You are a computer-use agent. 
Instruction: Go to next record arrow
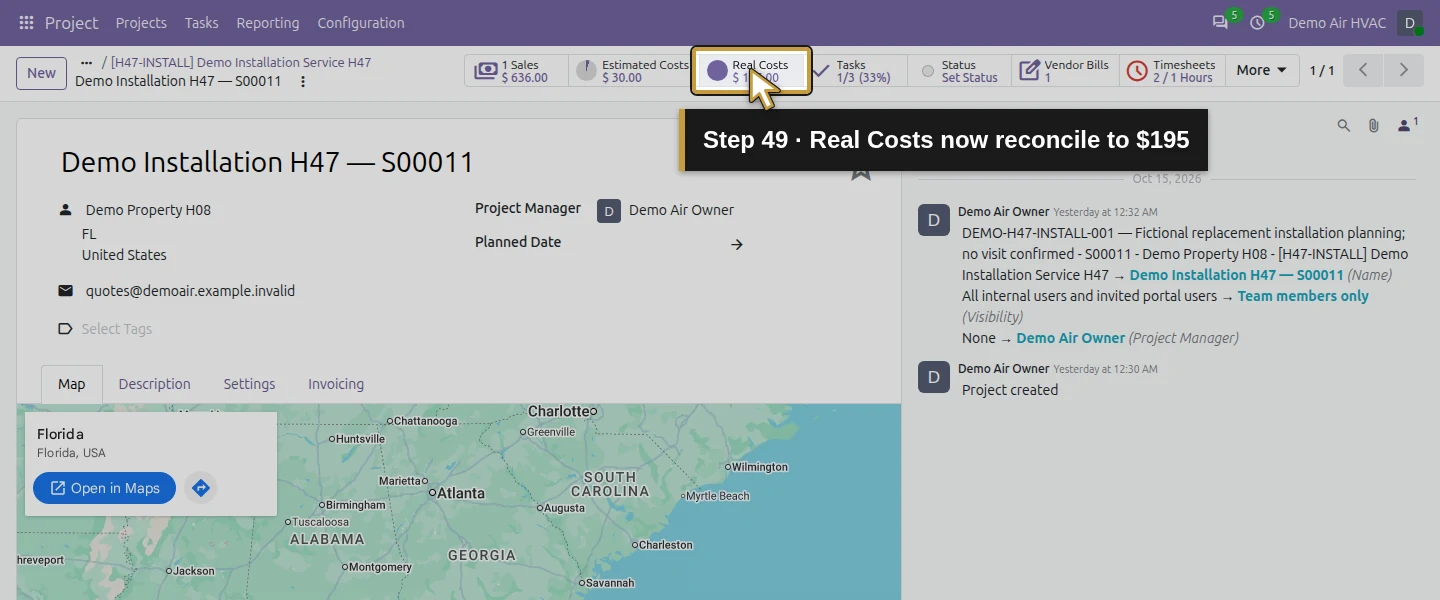tap(1403, 70)
